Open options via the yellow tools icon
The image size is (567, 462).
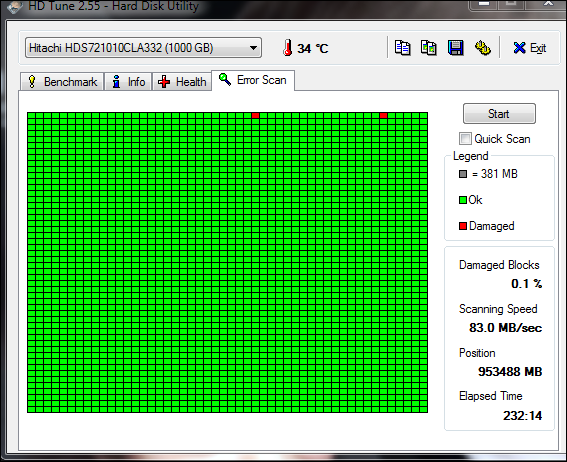coord(482,48)
